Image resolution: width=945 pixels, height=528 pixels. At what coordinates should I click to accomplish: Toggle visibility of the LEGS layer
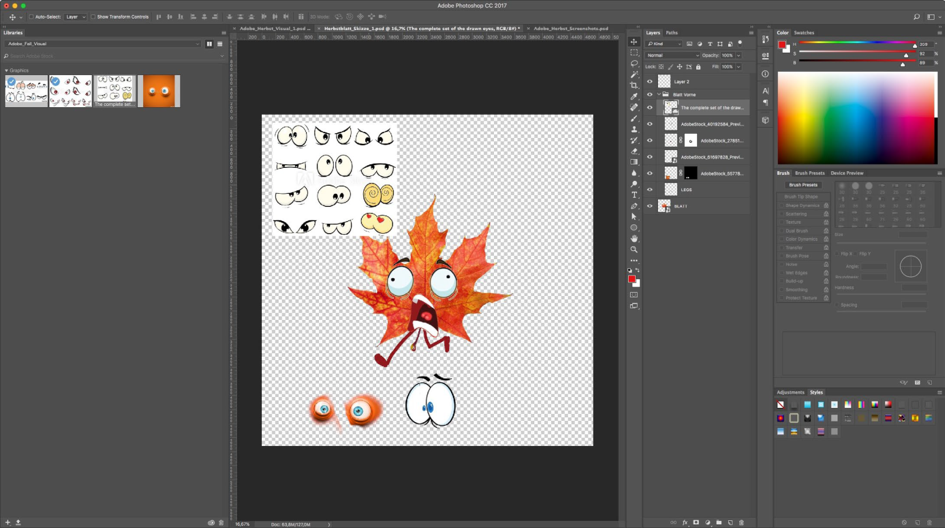pos(649,189)
